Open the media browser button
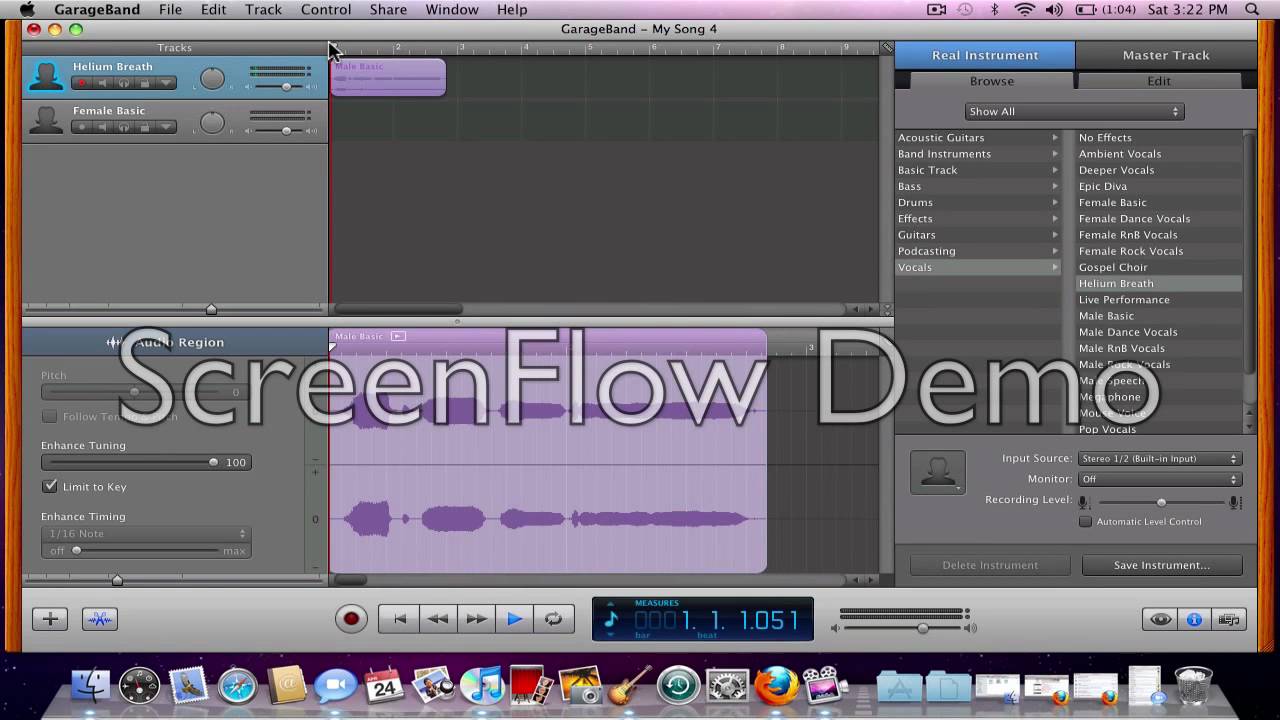 tap(1229, 619)
